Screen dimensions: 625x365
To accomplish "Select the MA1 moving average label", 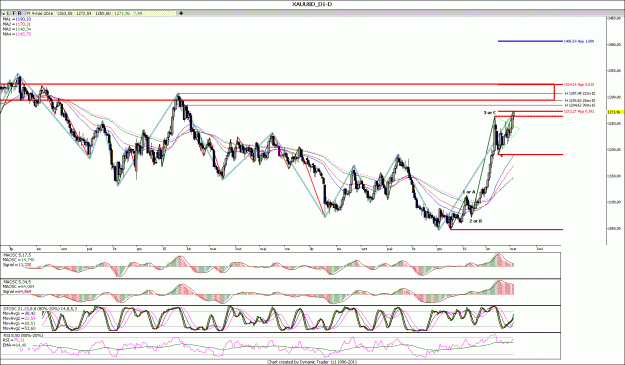I will click(17, 19).
